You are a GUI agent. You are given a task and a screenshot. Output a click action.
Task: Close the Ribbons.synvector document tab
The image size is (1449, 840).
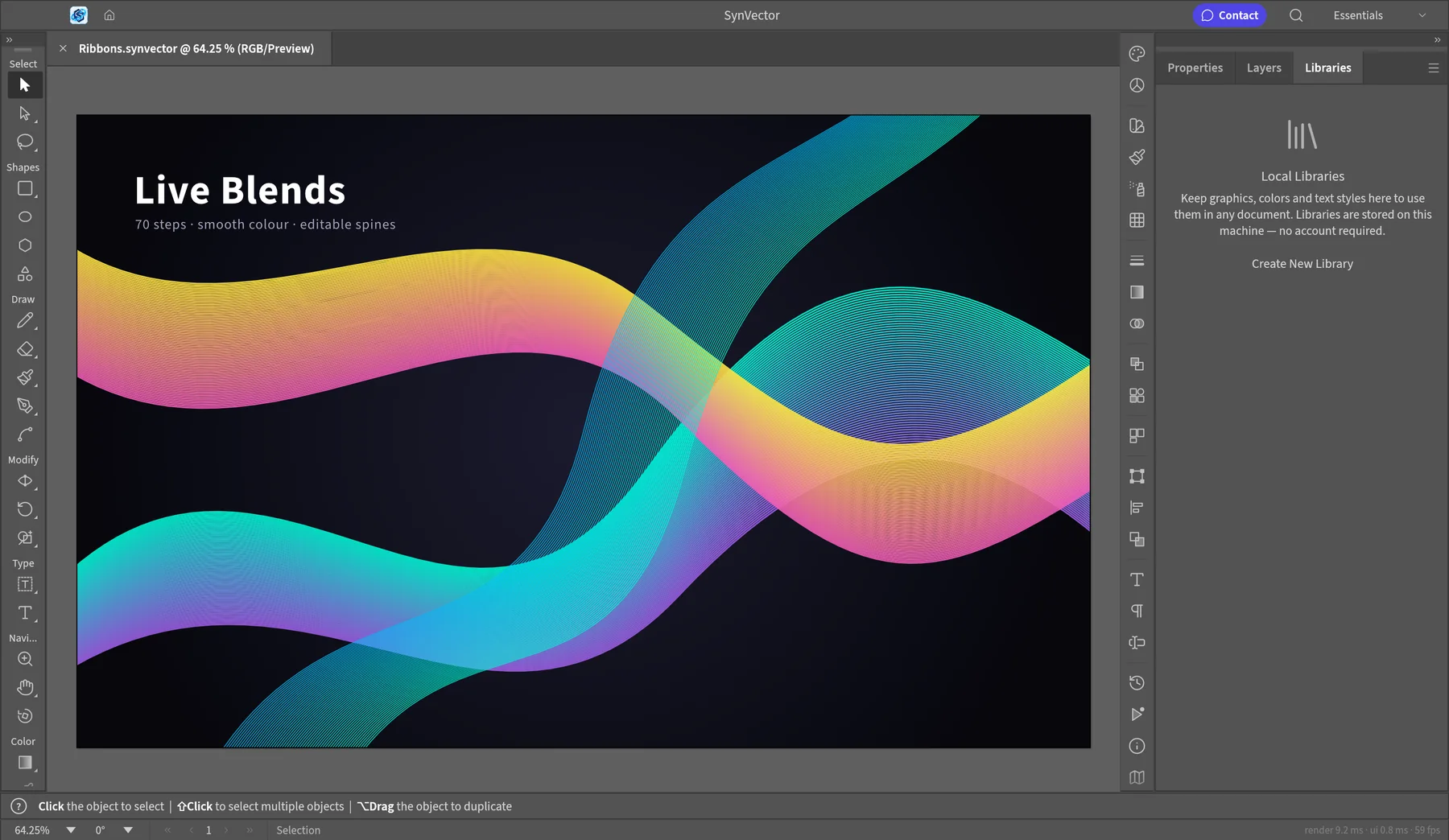63,49
